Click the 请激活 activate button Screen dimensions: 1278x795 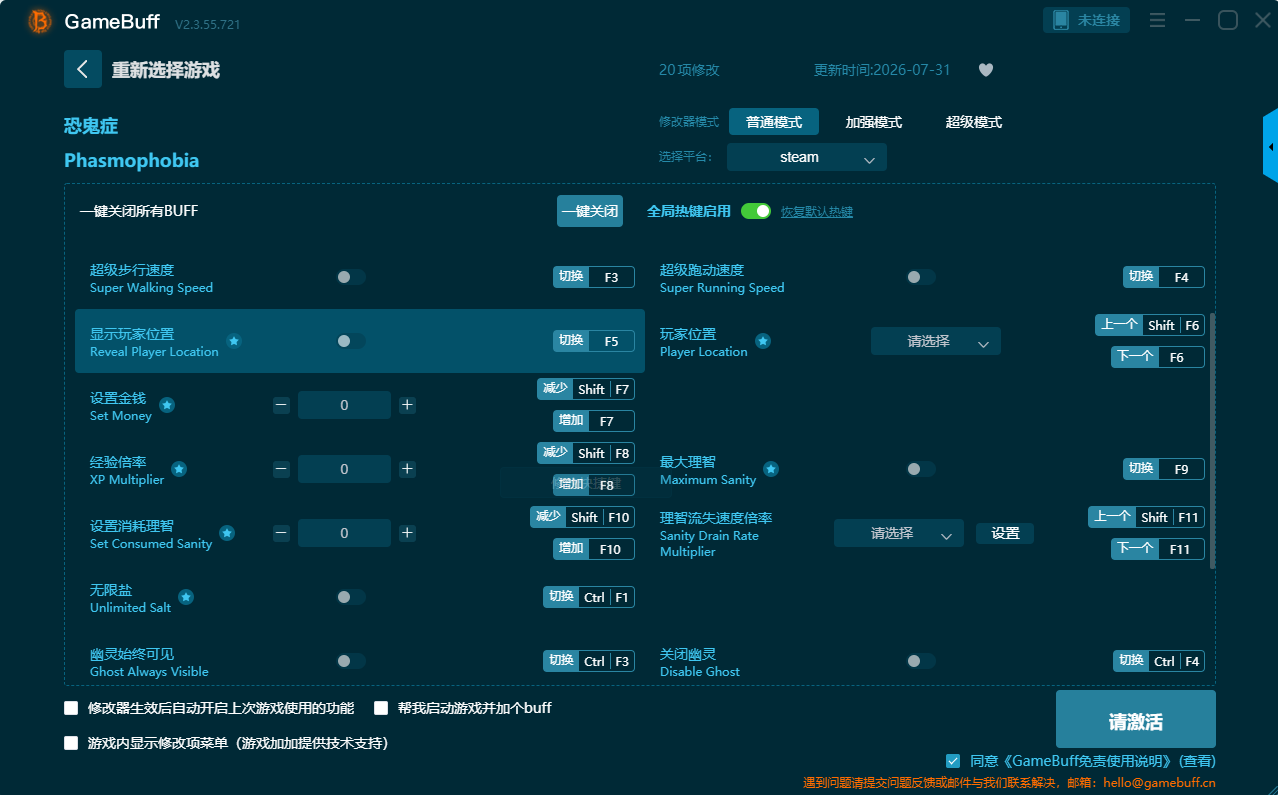coord(1136,719)
